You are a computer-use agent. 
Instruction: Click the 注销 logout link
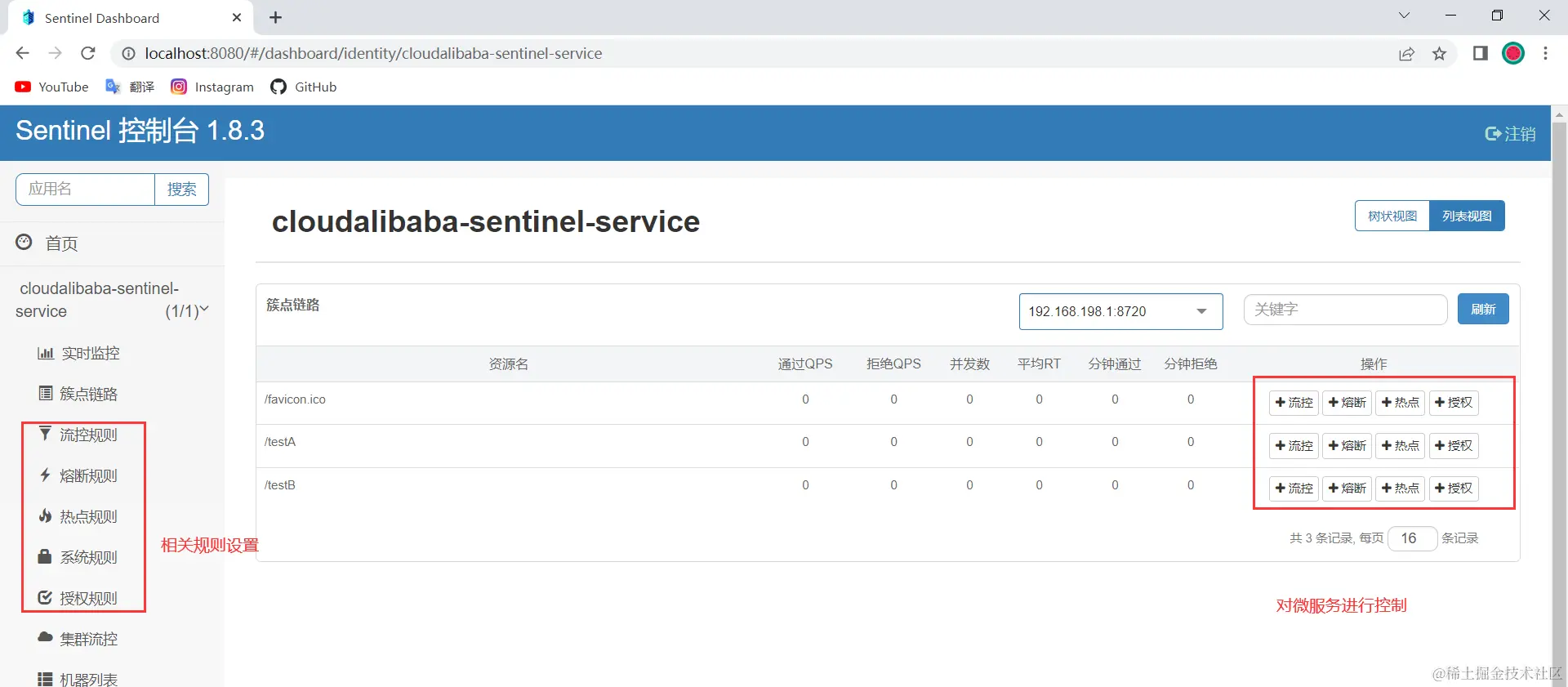point(1510,134)
